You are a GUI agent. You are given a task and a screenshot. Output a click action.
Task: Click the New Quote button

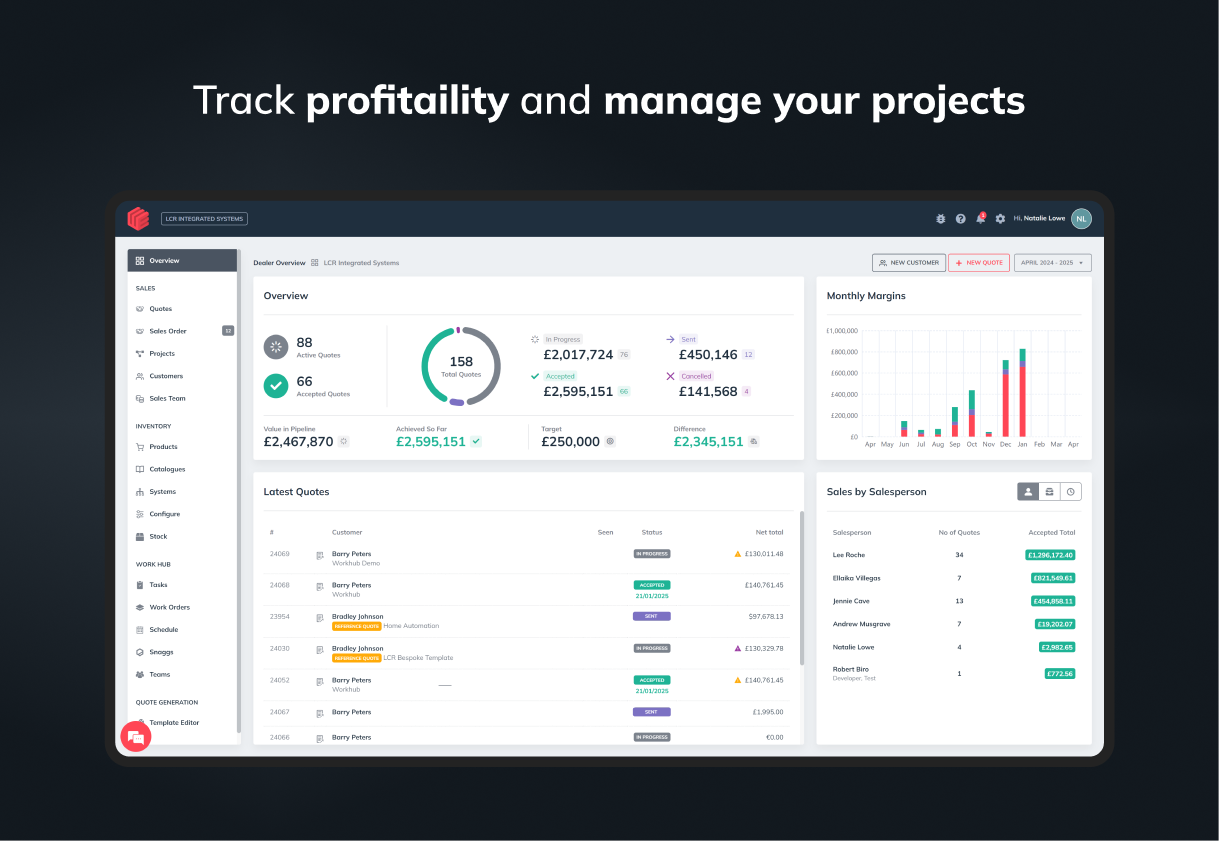pyautogui.click(x=979, y=263)
